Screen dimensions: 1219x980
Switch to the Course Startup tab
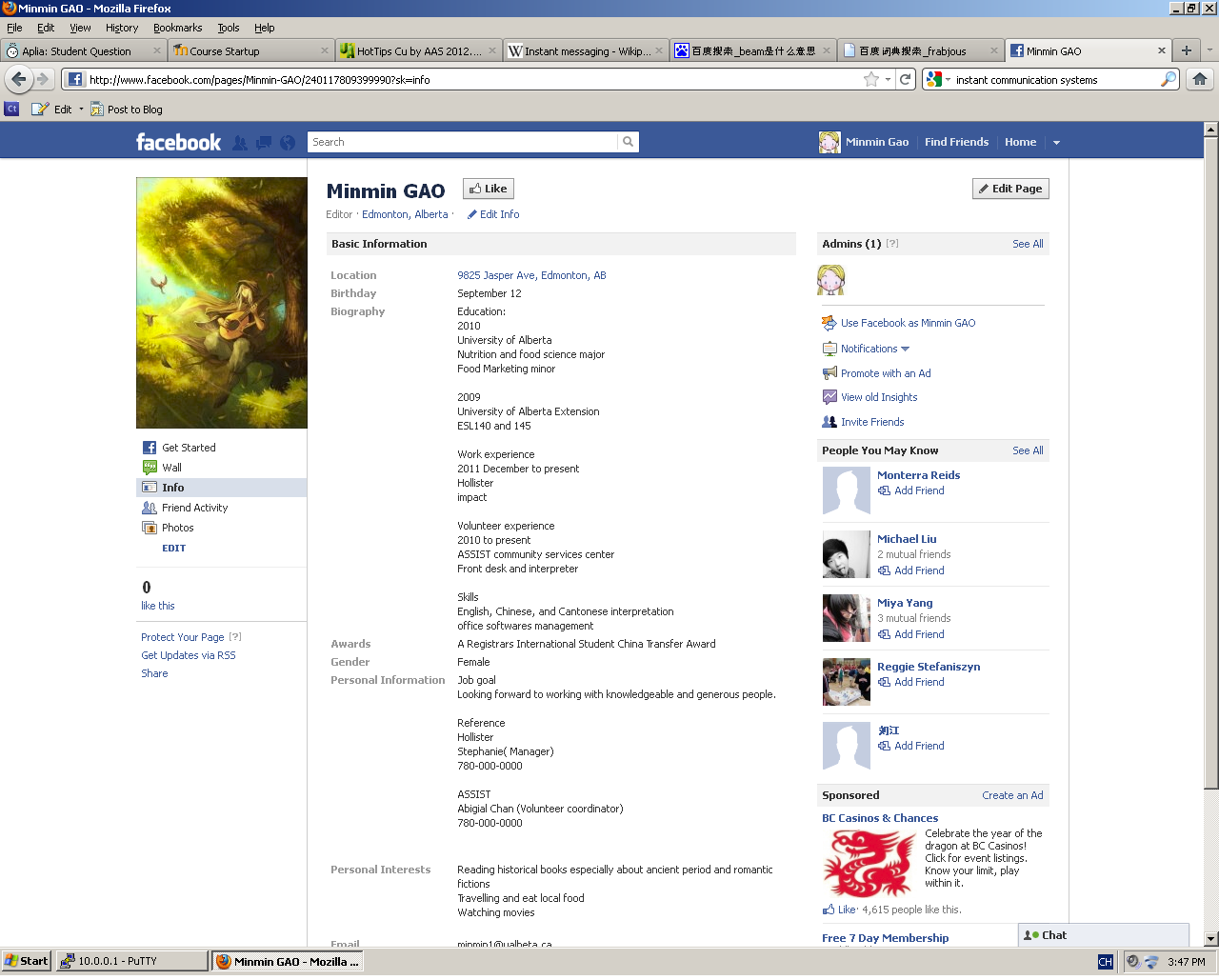[251, 50]
